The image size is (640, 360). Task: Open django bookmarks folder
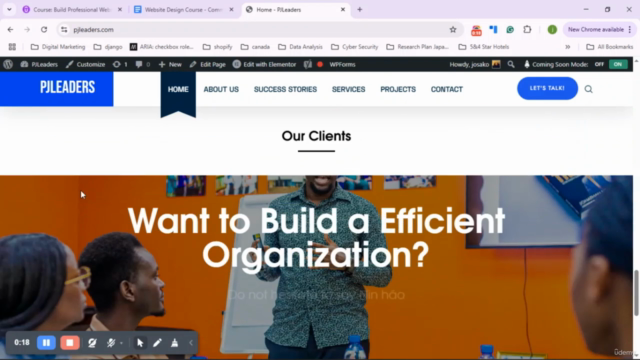click(108, 47)
